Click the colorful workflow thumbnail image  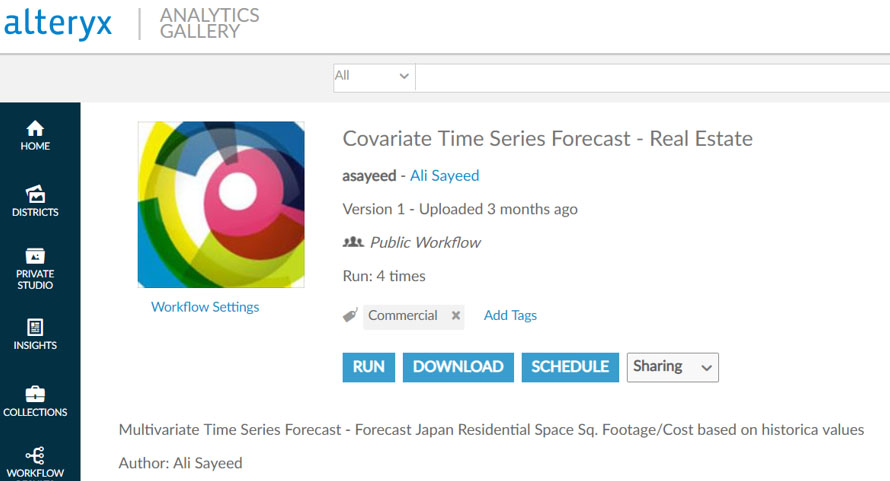[x=221, y=204]
